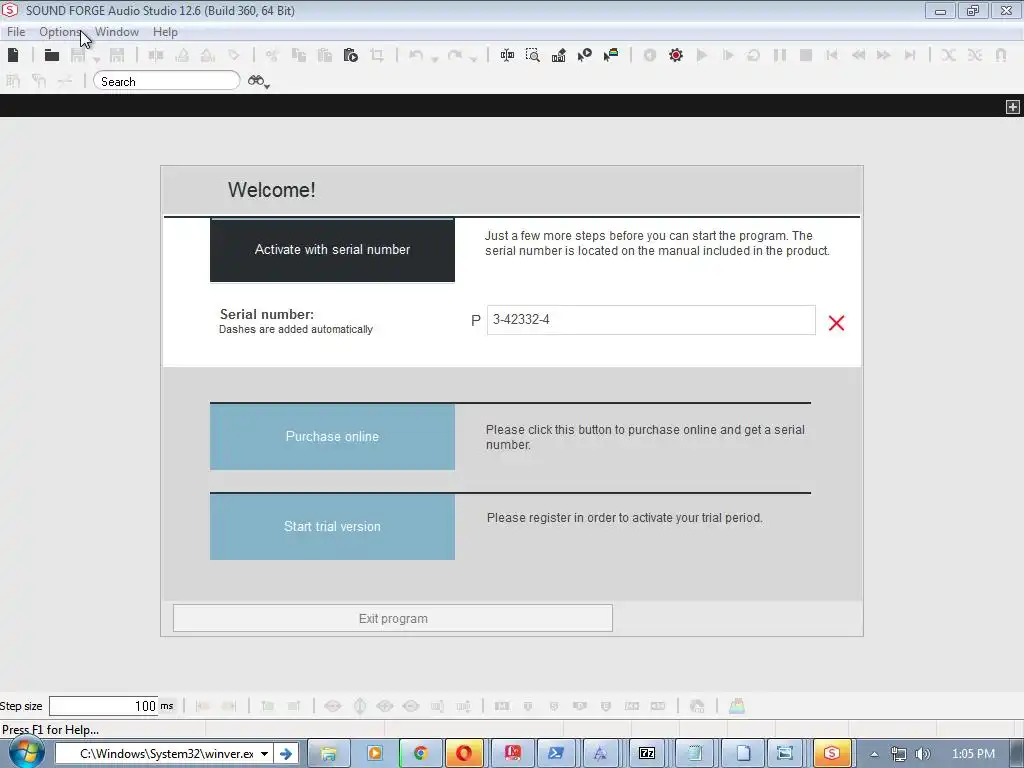Click the Press F1 for Help status text

pyautogui.click(x=50, y=729)
